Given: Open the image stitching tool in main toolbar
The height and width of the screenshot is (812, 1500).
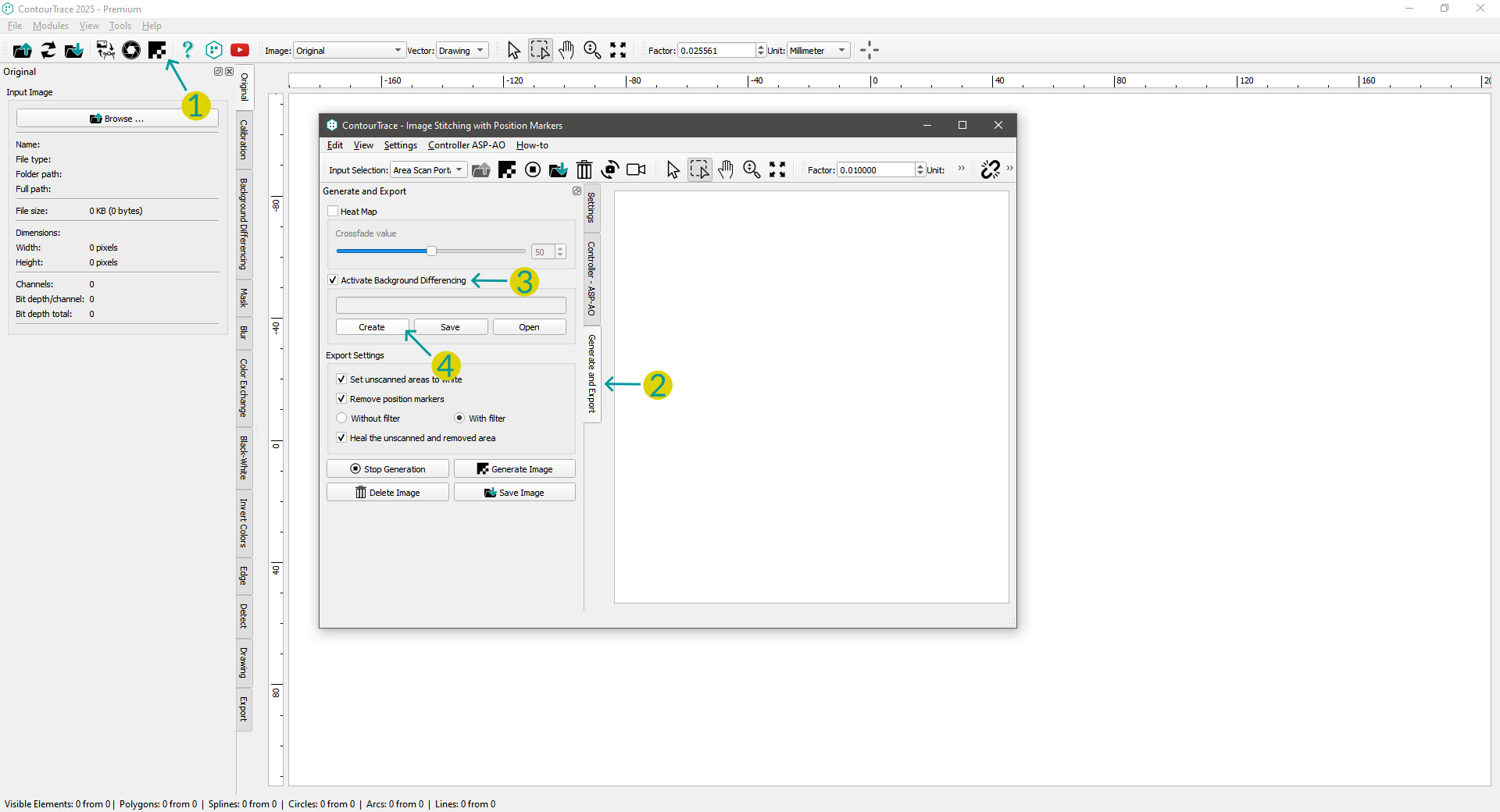Looking at the screenshot, I should [157, 51].
